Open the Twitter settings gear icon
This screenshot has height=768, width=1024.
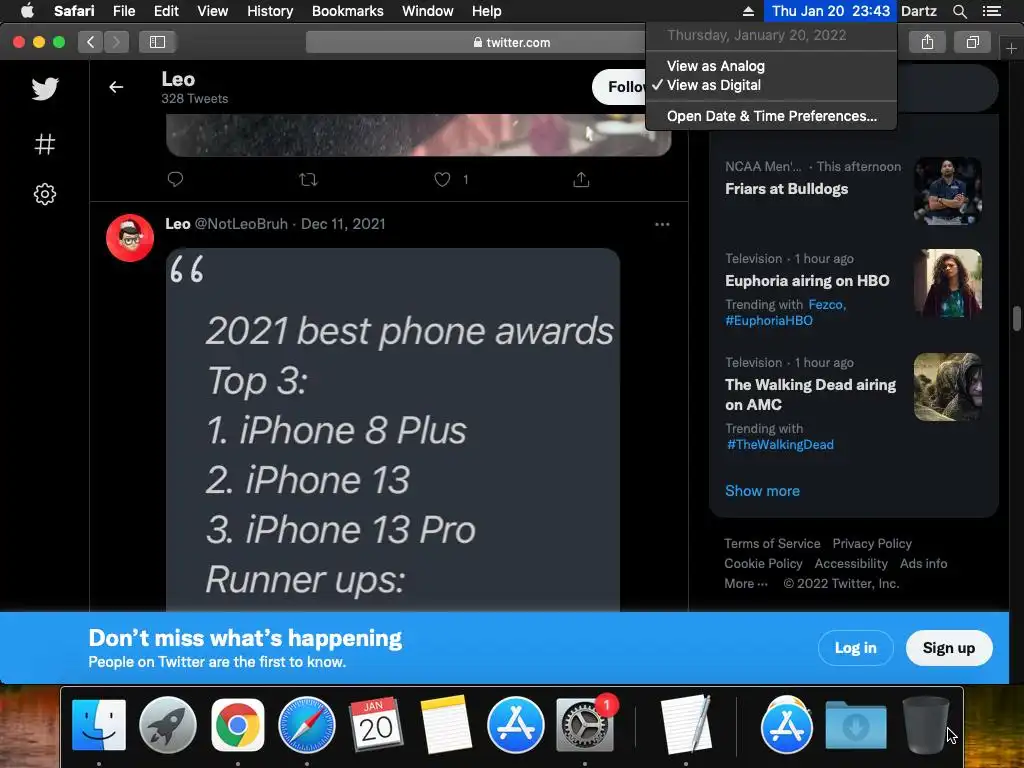click(x=45, y=194)
